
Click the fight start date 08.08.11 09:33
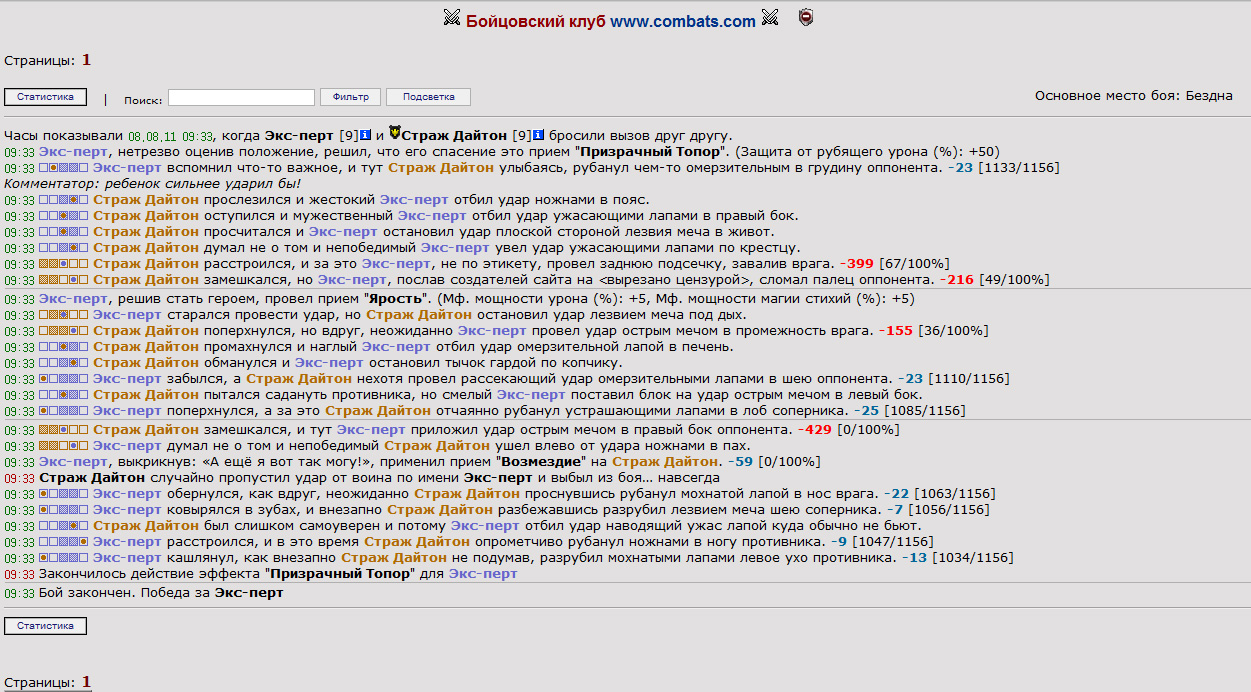click(x=170, y=136)
